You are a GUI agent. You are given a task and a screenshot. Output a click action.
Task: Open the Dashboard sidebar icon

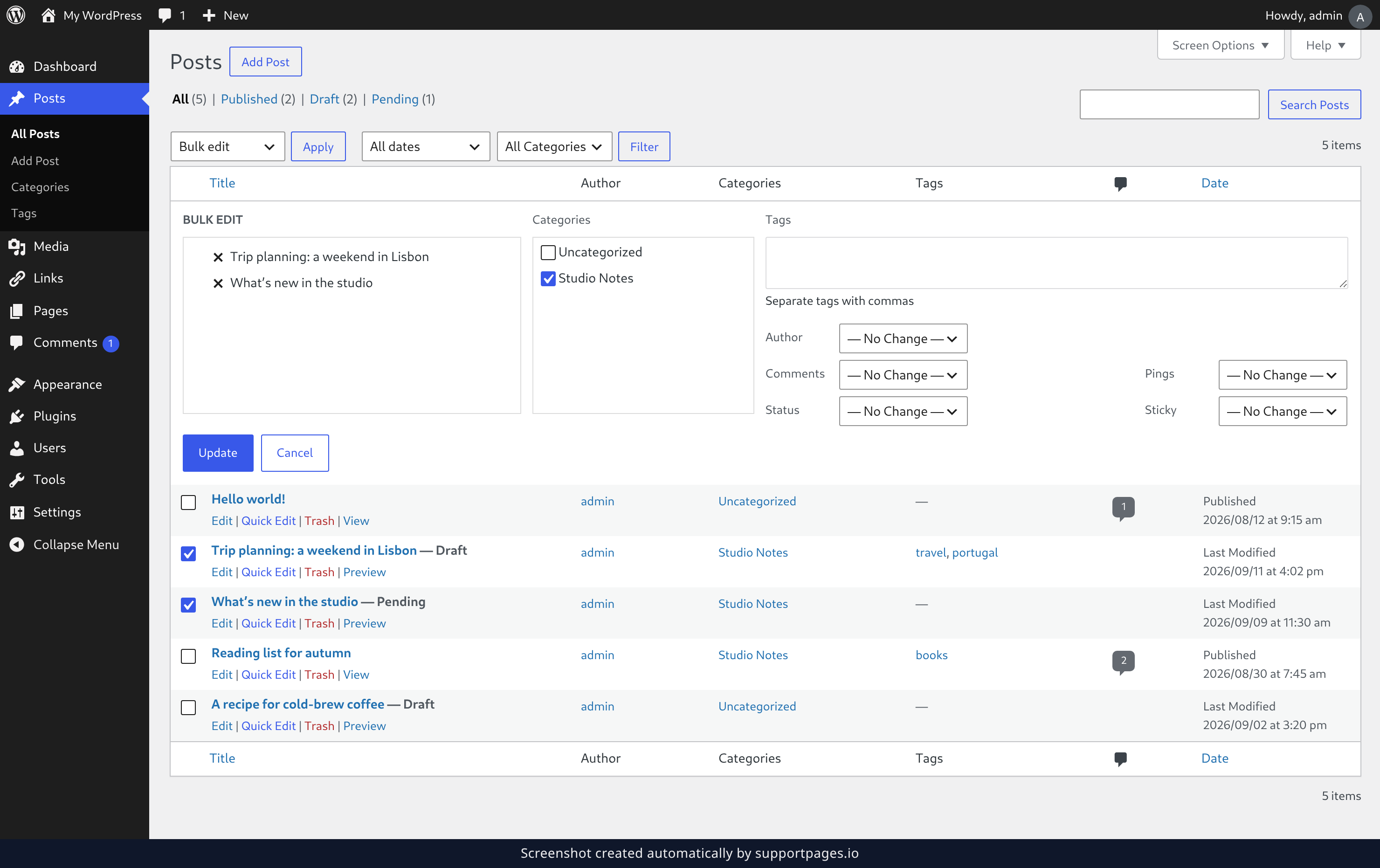coord(17,67)
